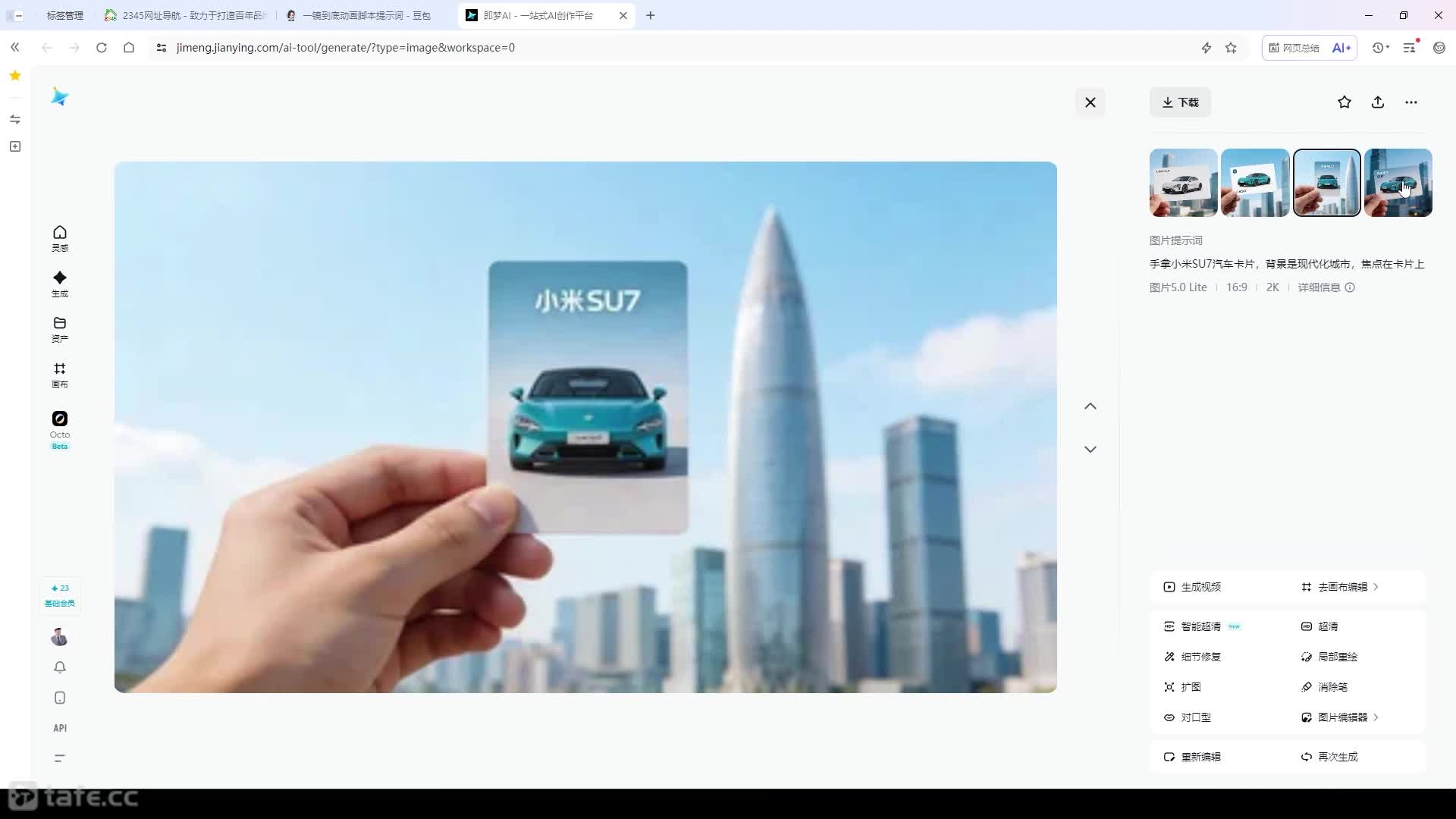Expand the sidebar more menu icon
Image resolution: width=1456 pixels, height=819 pixels.
tap(60, 758)
